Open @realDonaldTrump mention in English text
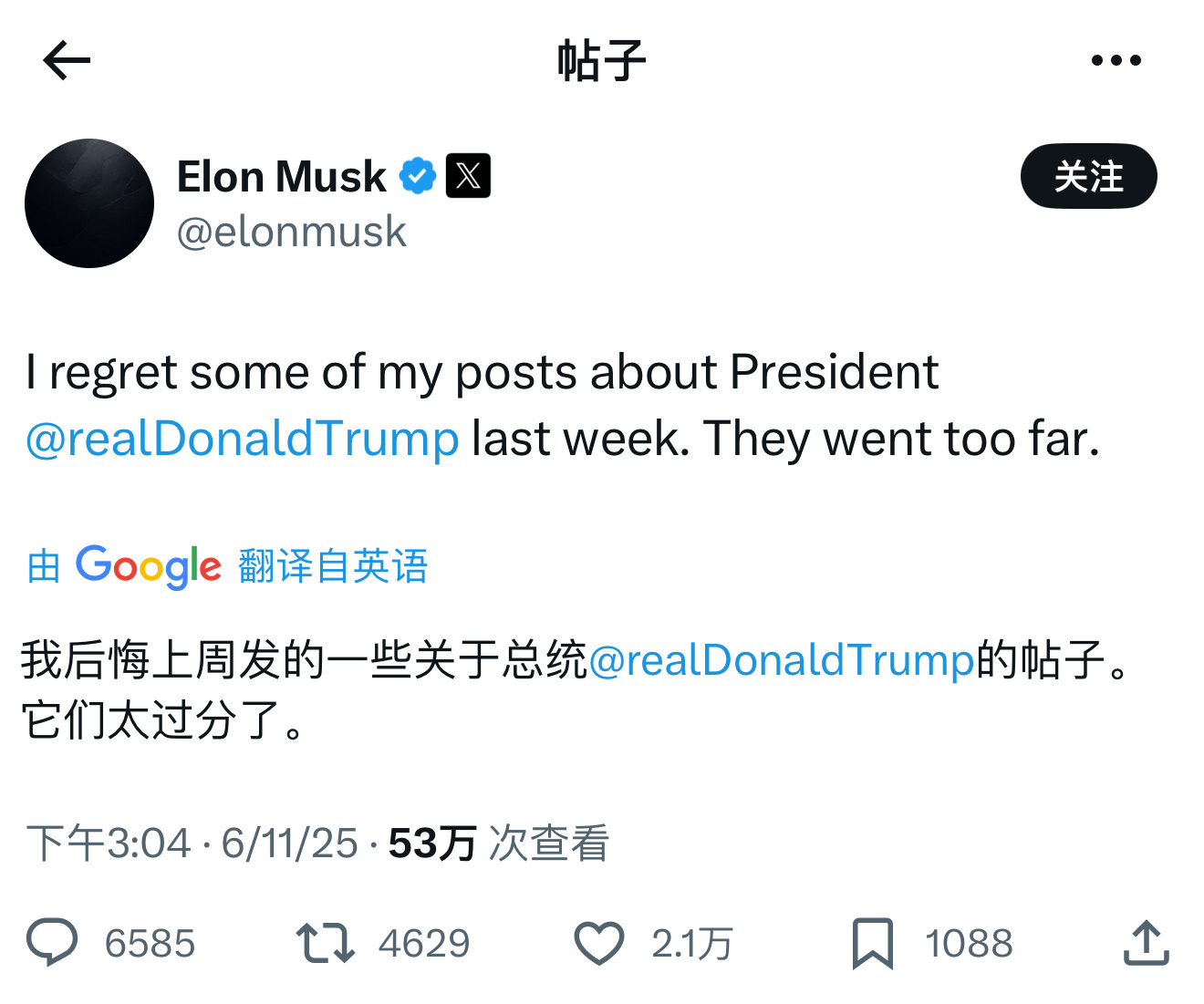1204x1004 pixels. (x=242, y=439)
